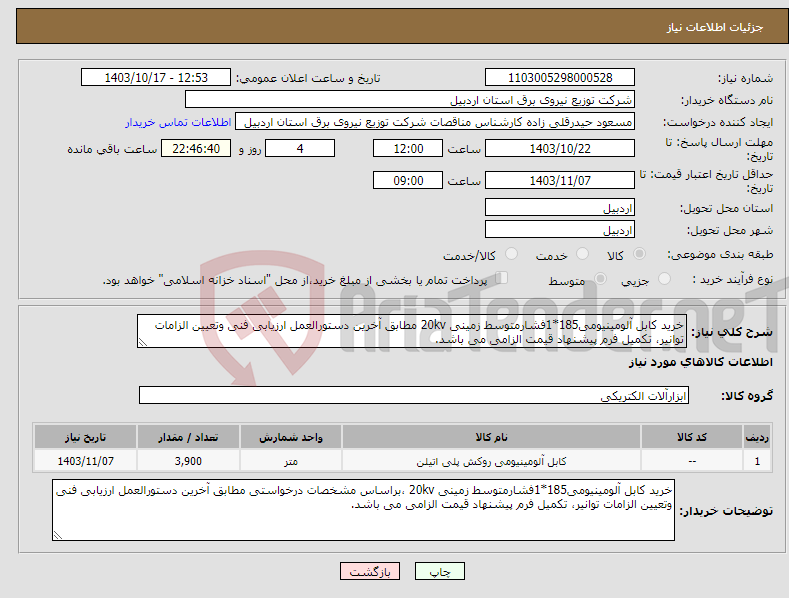Click the deadline time field 12:00
Screen dimensions: 789x598
tap(408, 148)
